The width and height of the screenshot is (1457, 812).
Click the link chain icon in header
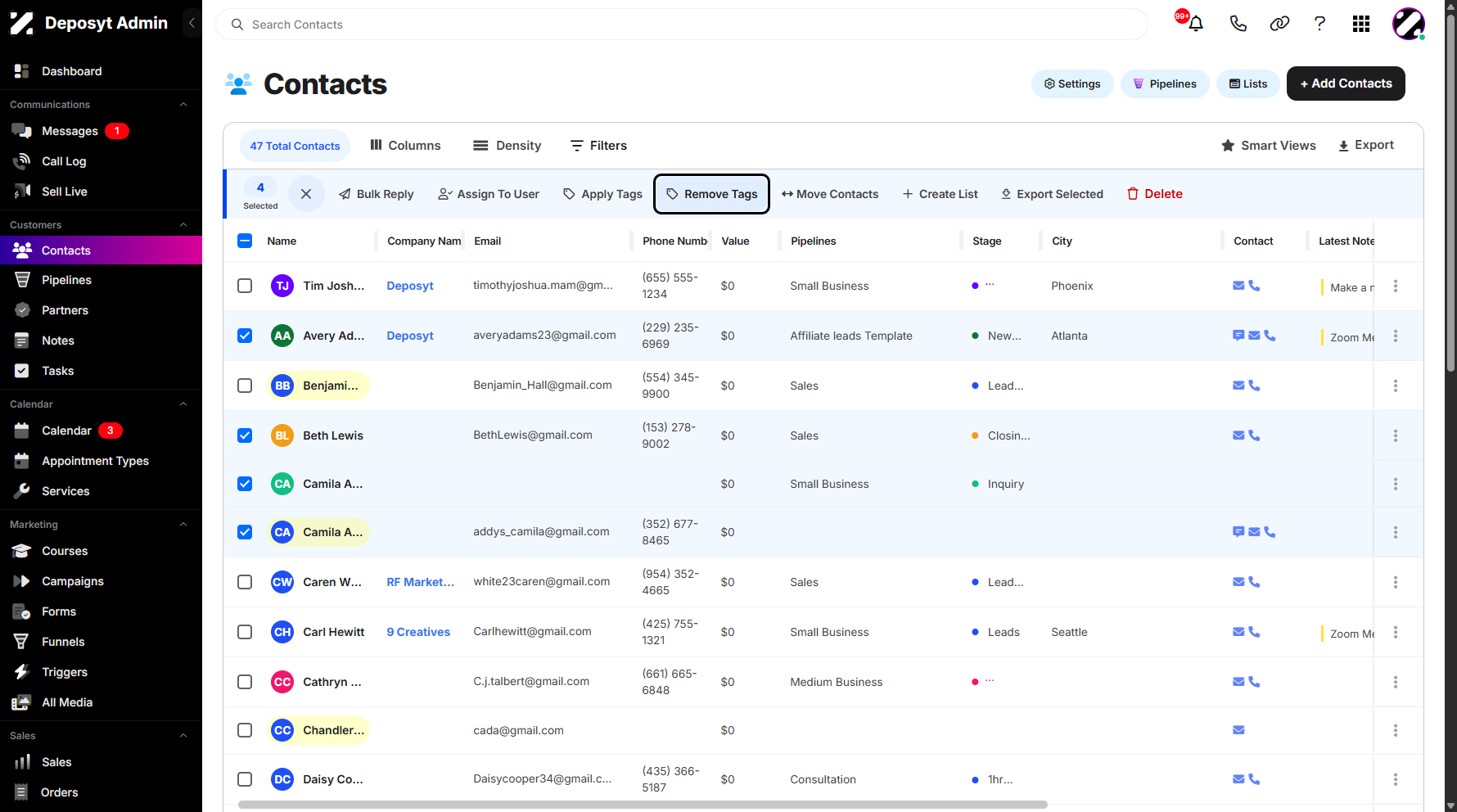pyautogui.click(x=1279, y=24)
